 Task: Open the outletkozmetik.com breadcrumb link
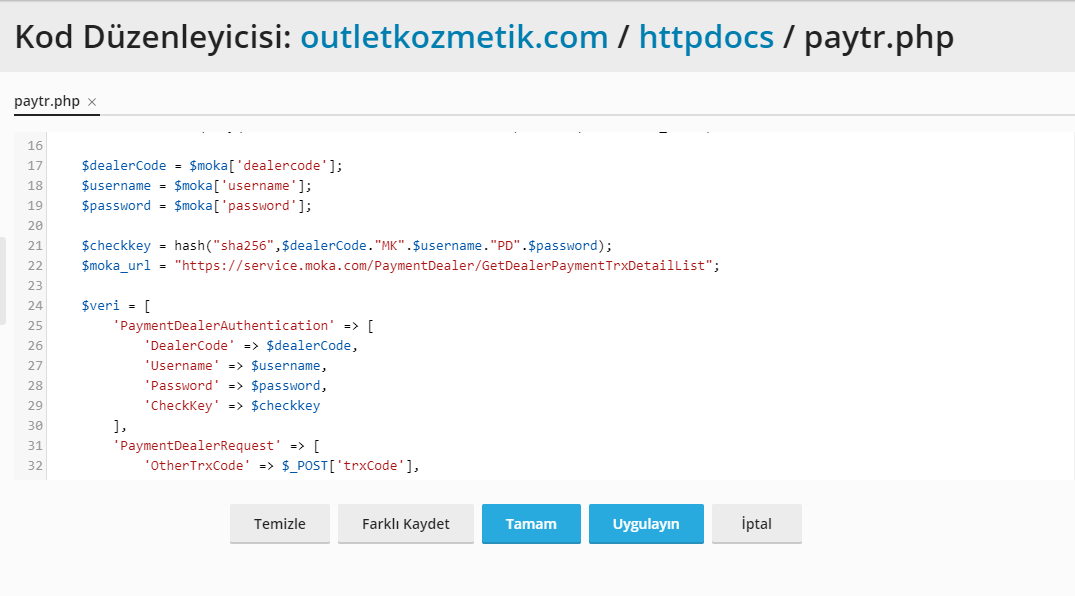(x=454, y=37)
